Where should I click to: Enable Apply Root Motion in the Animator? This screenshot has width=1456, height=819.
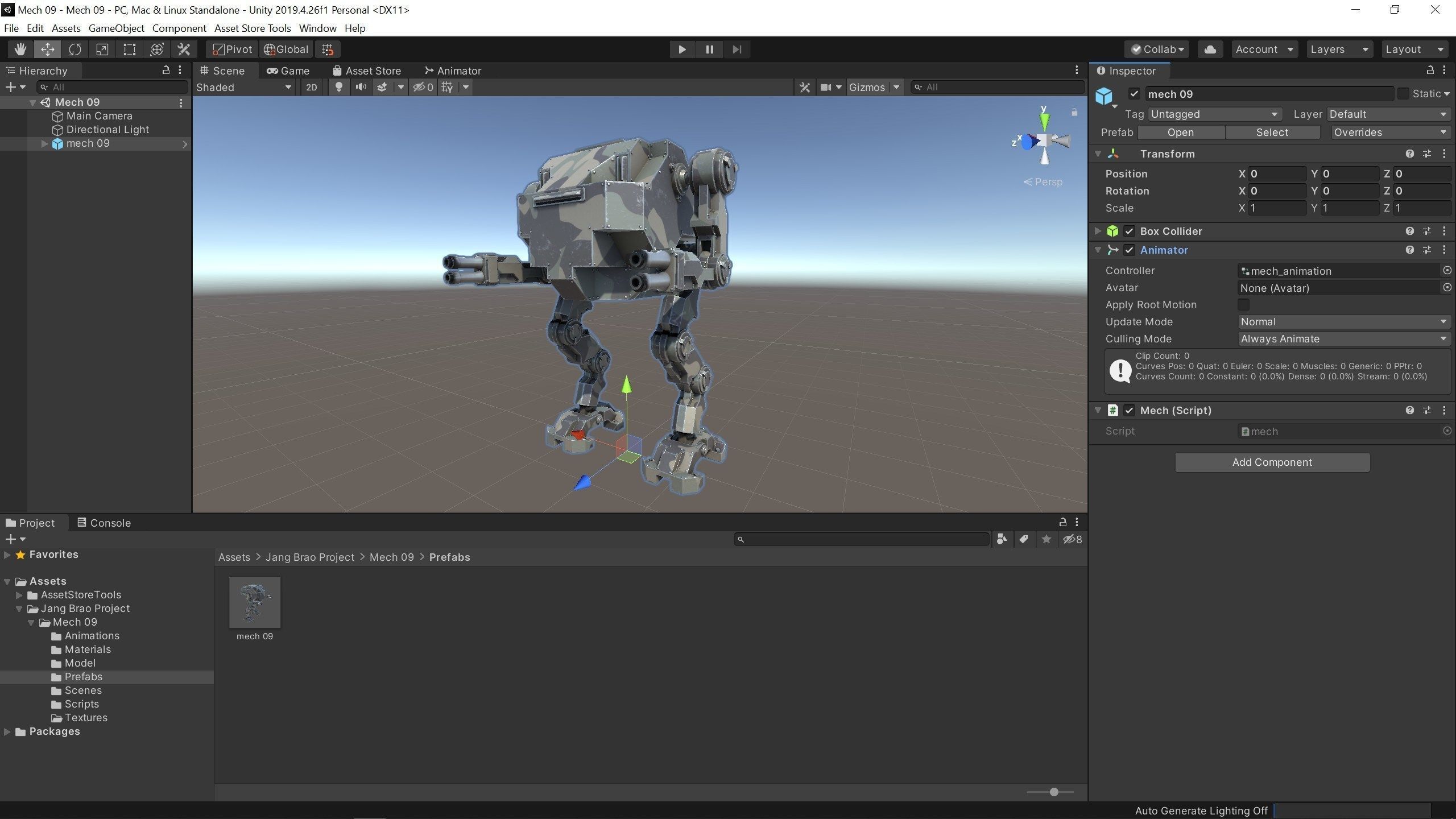[x=1244, y=305]
